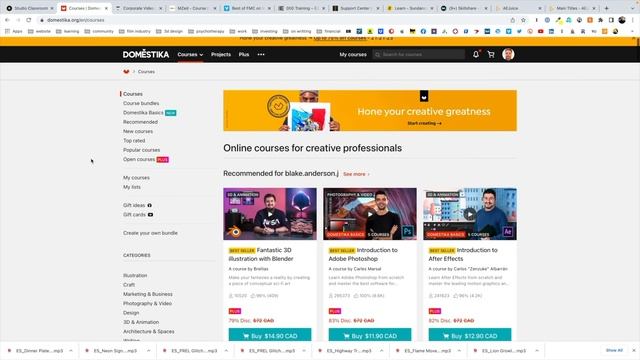Switch to the Support Center browser tab
This screenshot has height=360, width=640.
click(355, 8)
